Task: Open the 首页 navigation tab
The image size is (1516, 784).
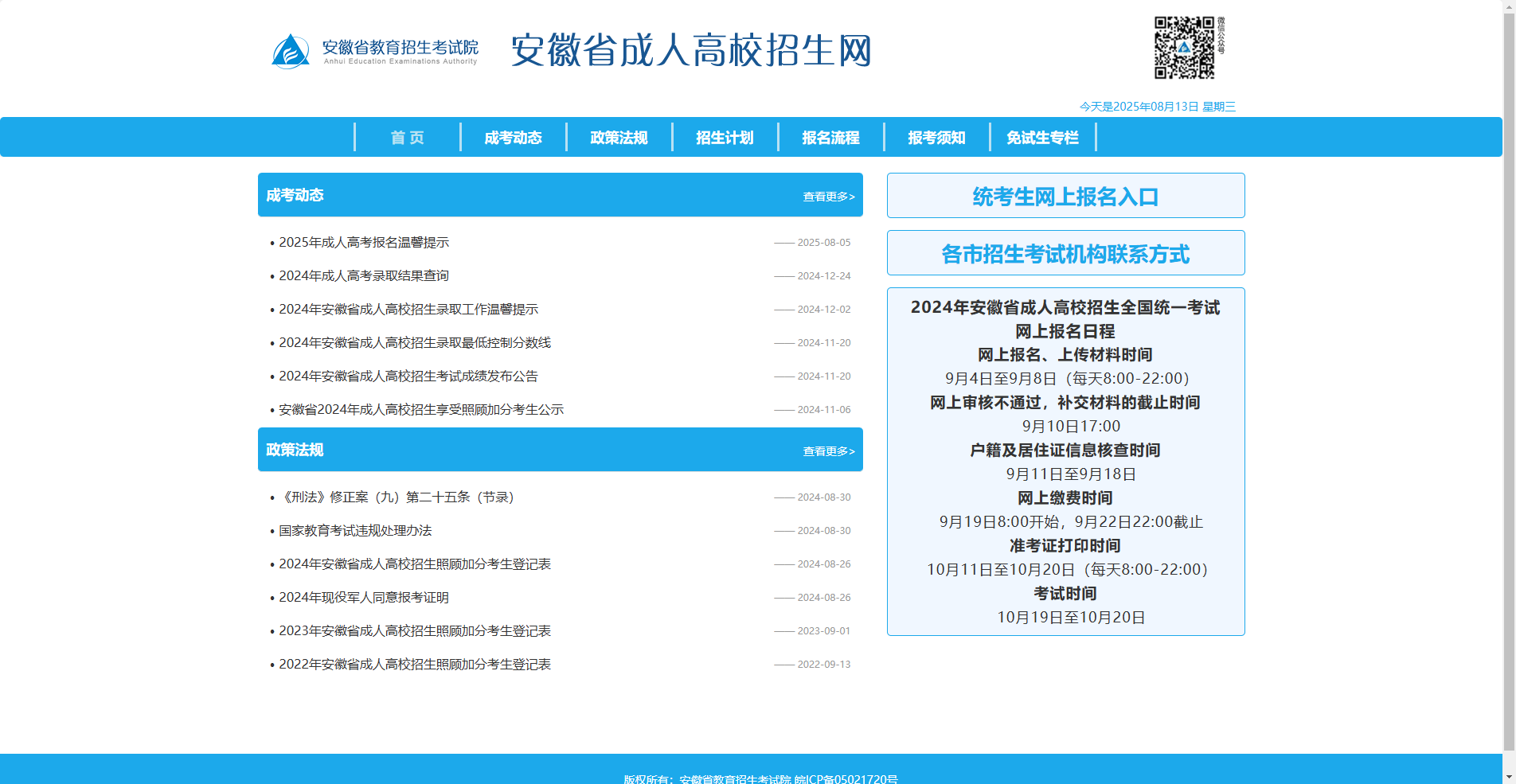Action: (407, 137)
